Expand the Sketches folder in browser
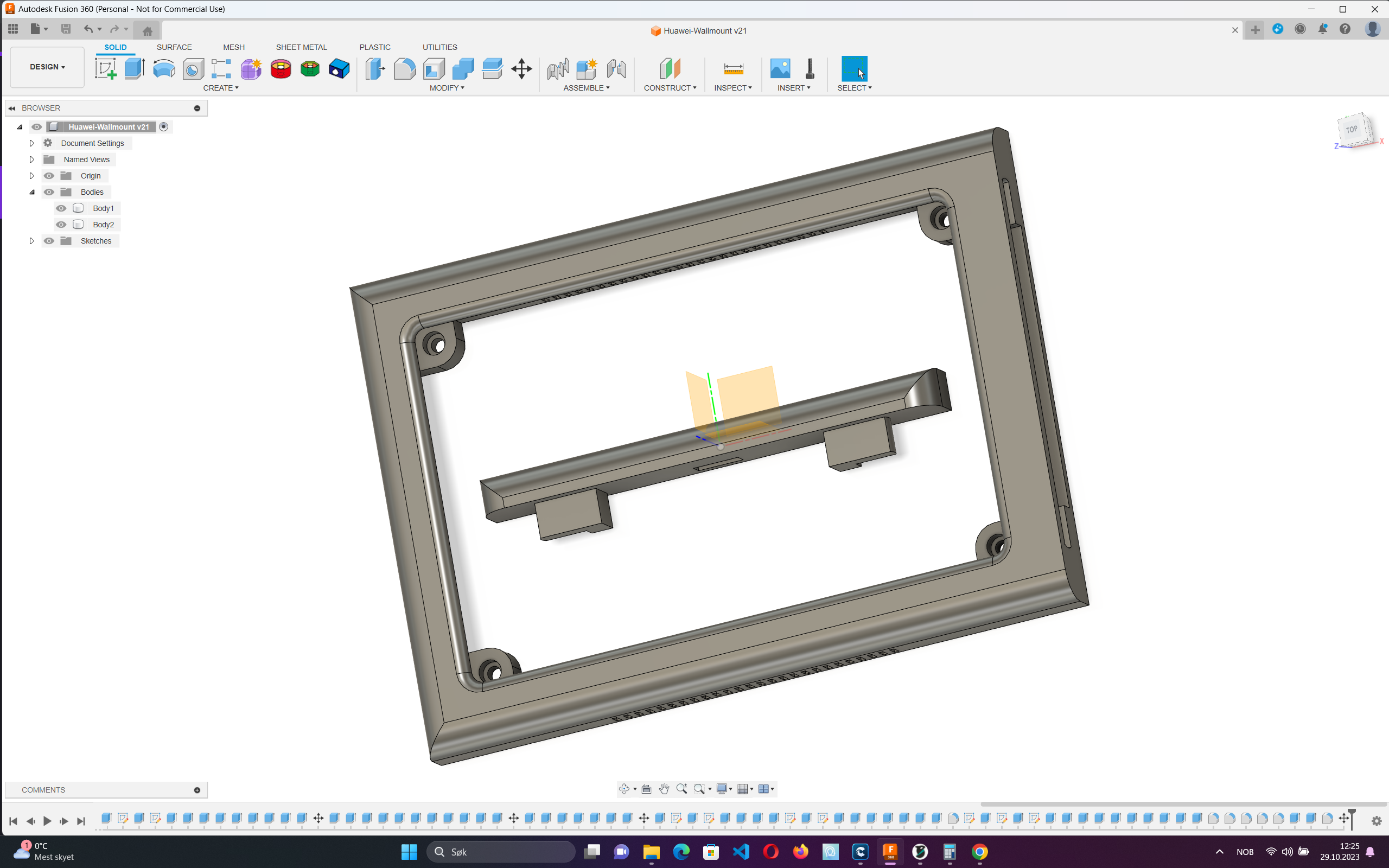Viewport: 1389px width, 868px height. point(31,240)
